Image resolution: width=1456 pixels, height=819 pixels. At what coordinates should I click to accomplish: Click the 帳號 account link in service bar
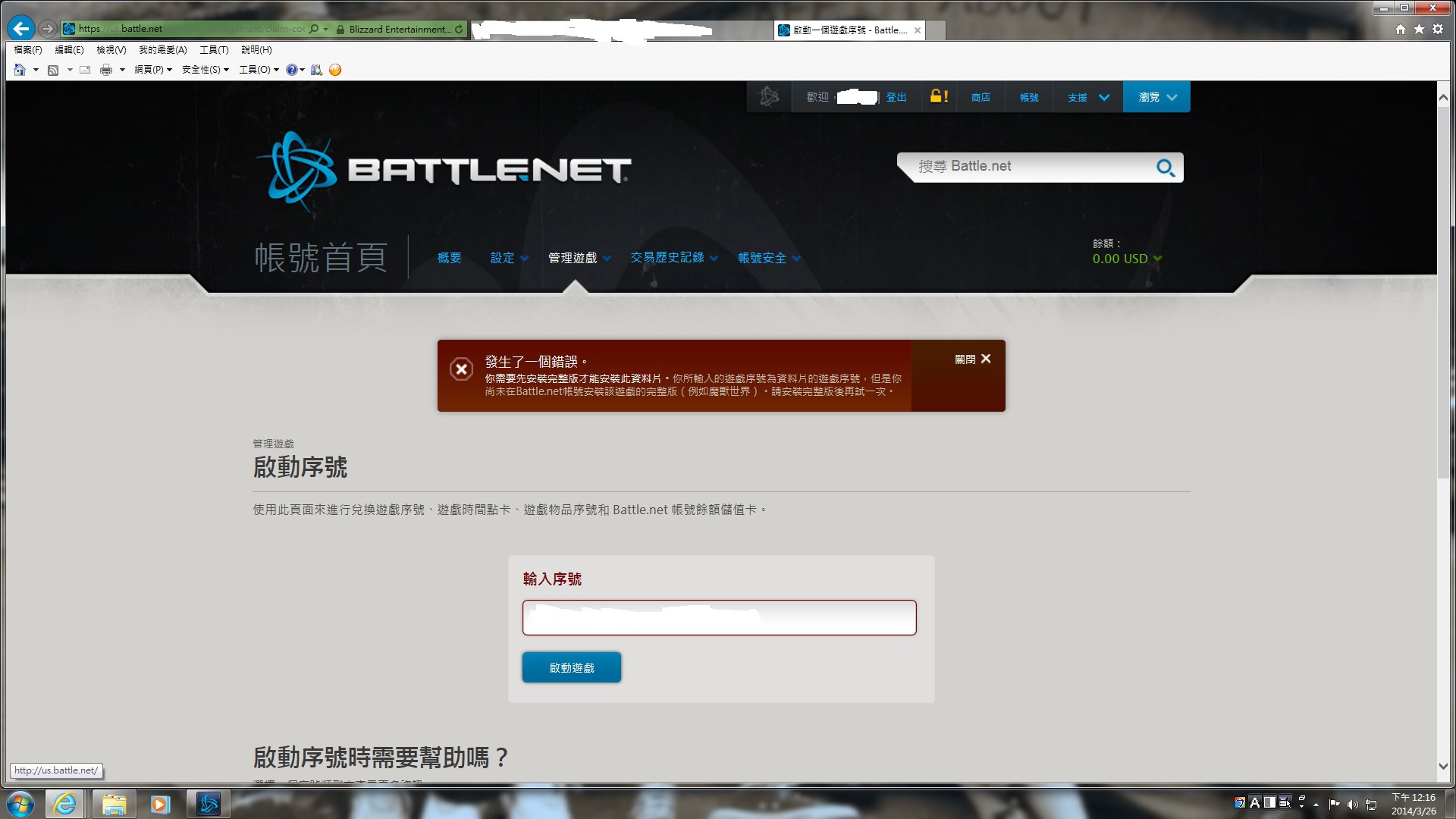[x=1029, y=97]
